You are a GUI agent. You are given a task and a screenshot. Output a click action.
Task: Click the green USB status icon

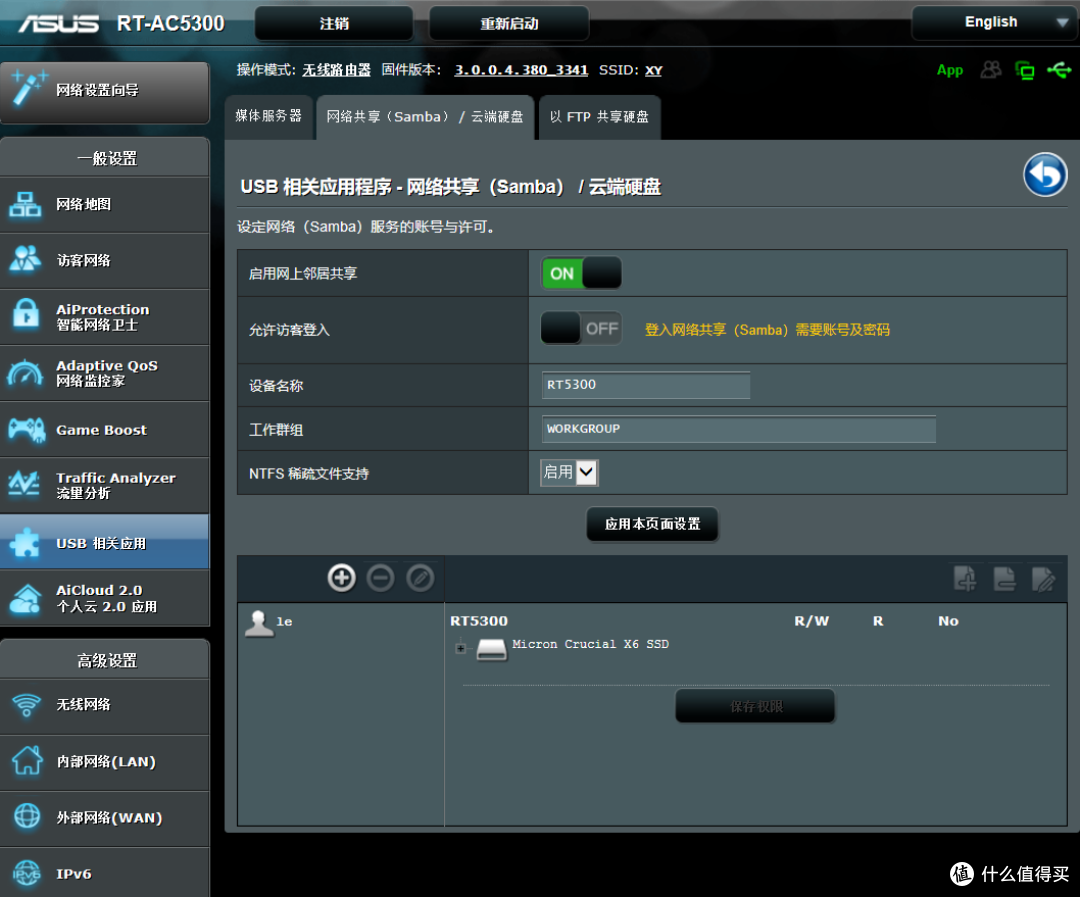pos(1059,70)
